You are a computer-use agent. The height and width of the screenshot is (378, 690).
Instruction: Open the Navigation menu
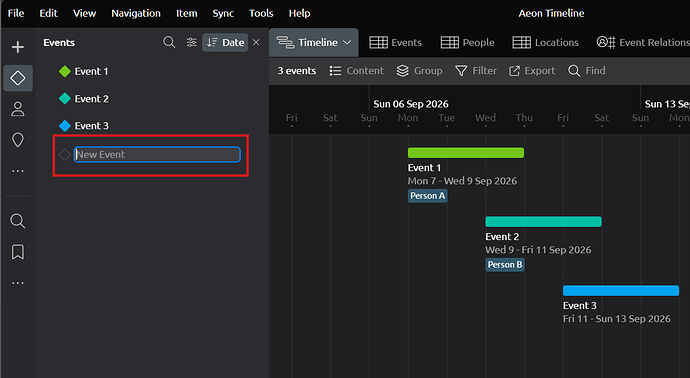point(136,13)
